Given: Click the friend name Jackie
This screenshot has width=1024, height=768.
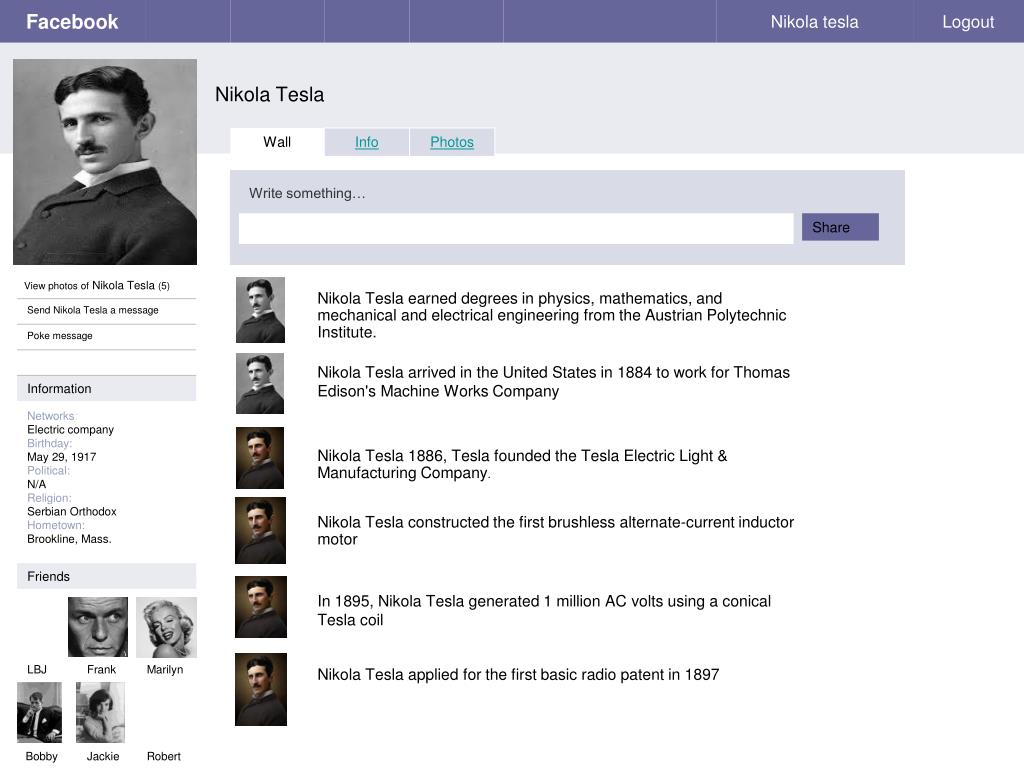Looking at the screenshot, I should pyautogui.click(x=103, y=756).
